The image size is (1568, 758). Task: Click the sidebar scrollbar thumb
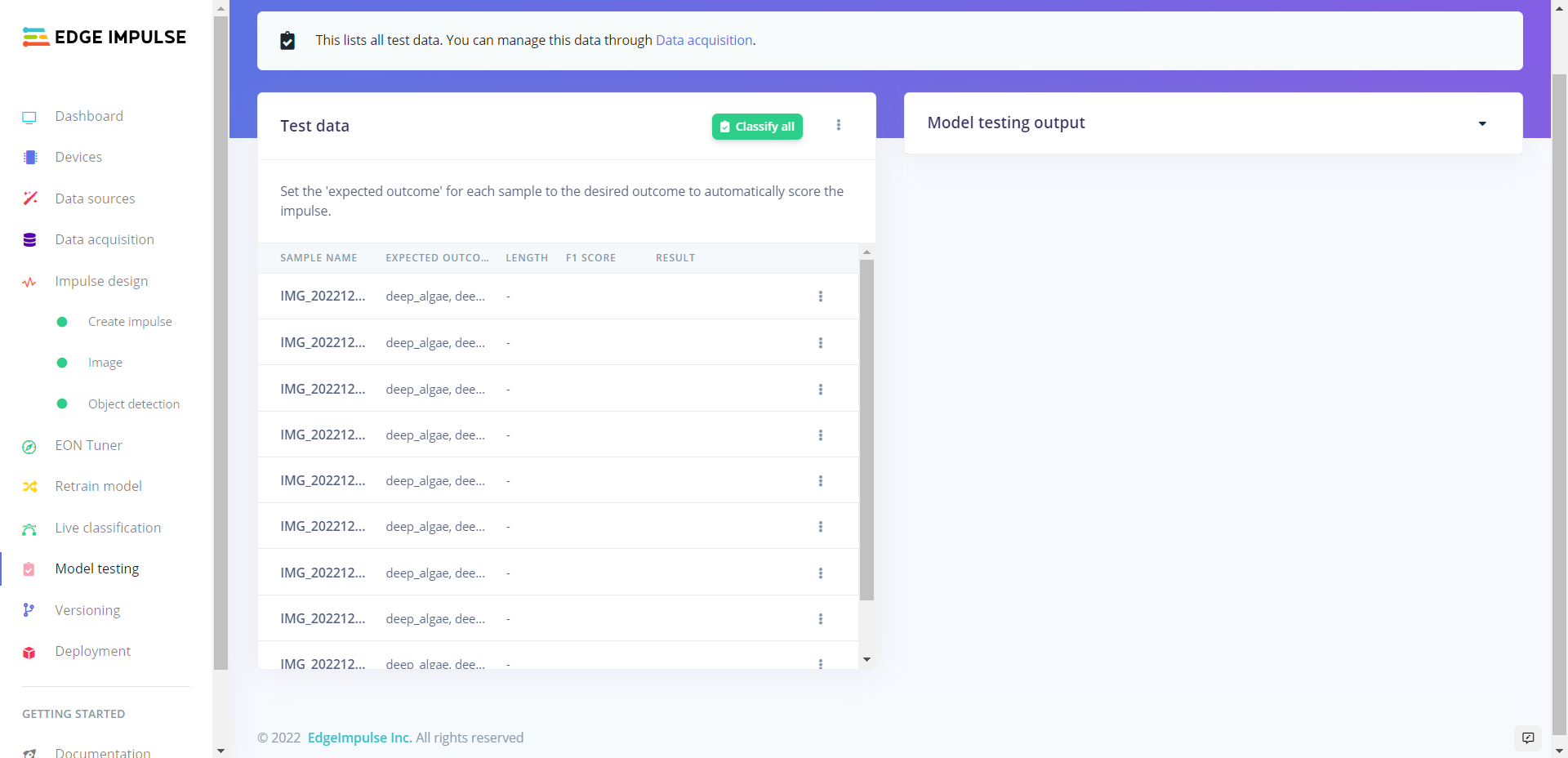coord(220,343)
